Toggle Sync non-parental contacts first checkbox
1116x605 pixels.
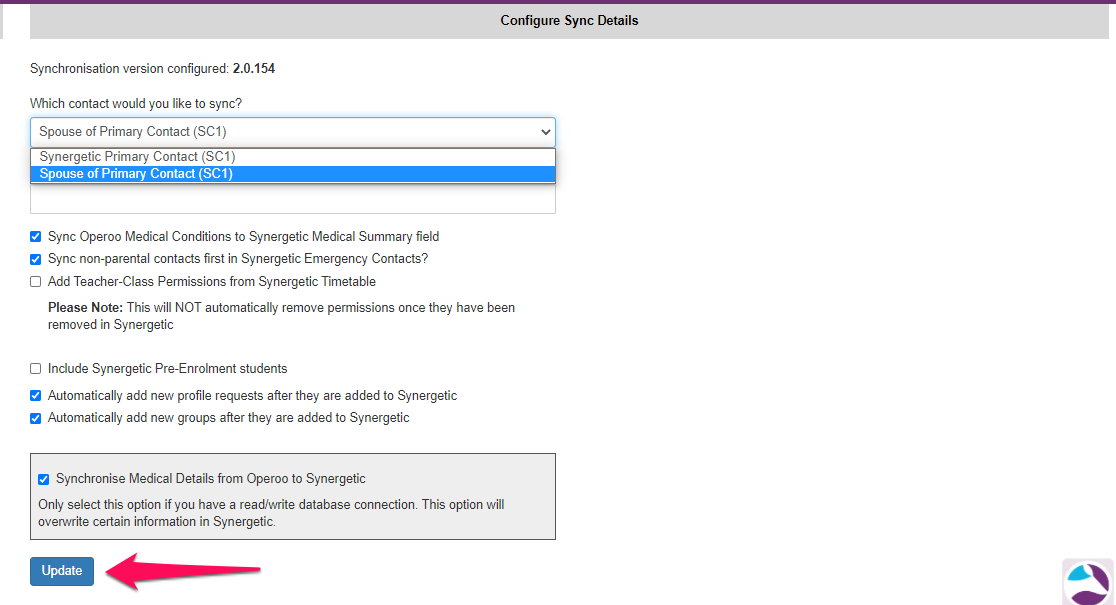tap(36, 259)
